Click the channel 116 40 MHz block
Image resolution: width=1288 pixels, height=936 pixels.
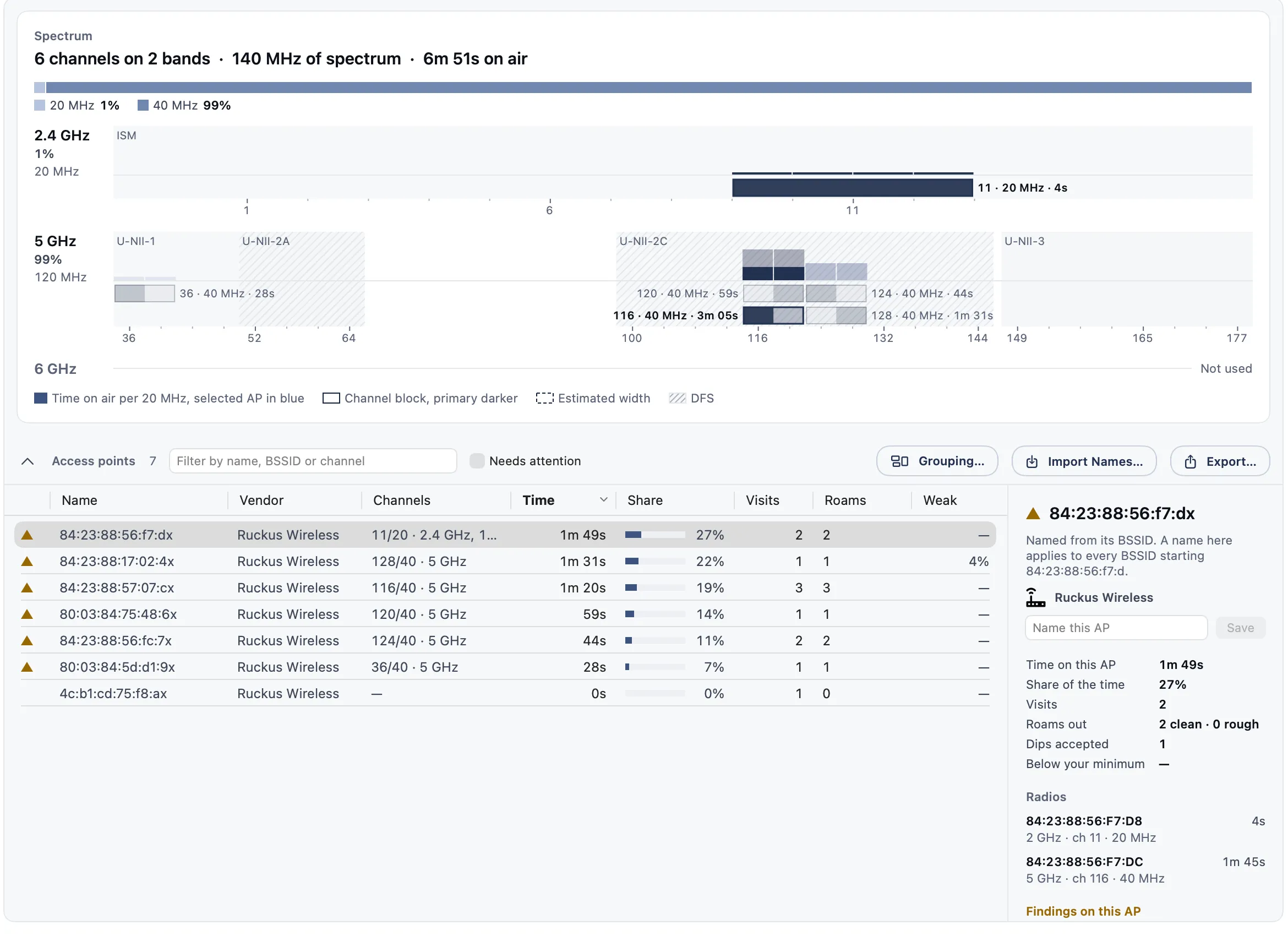773,315
